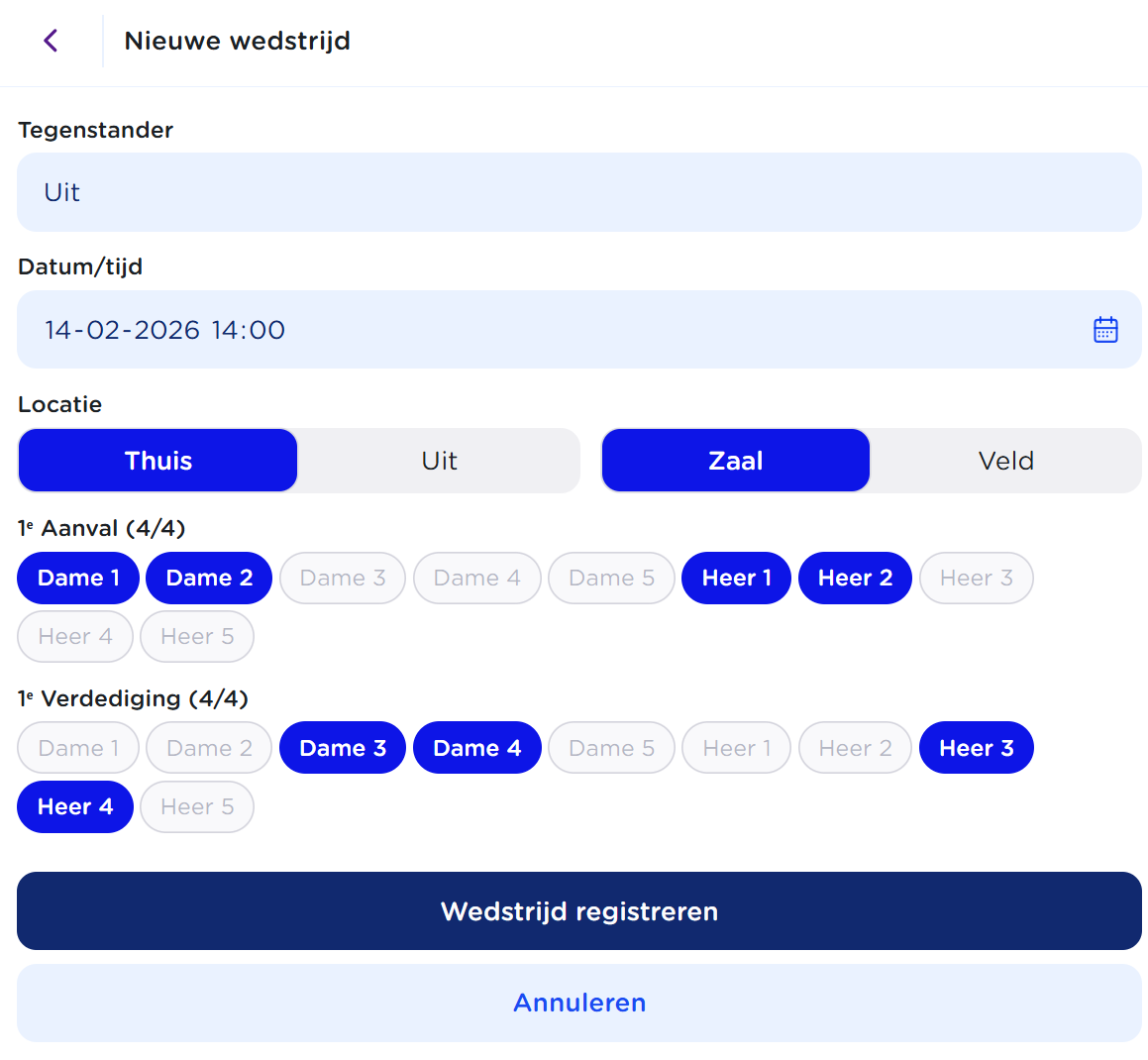1148x1060 pixels.
Task: Select Dame 5 for 1e Verdediging
Action: pos(611,747)
